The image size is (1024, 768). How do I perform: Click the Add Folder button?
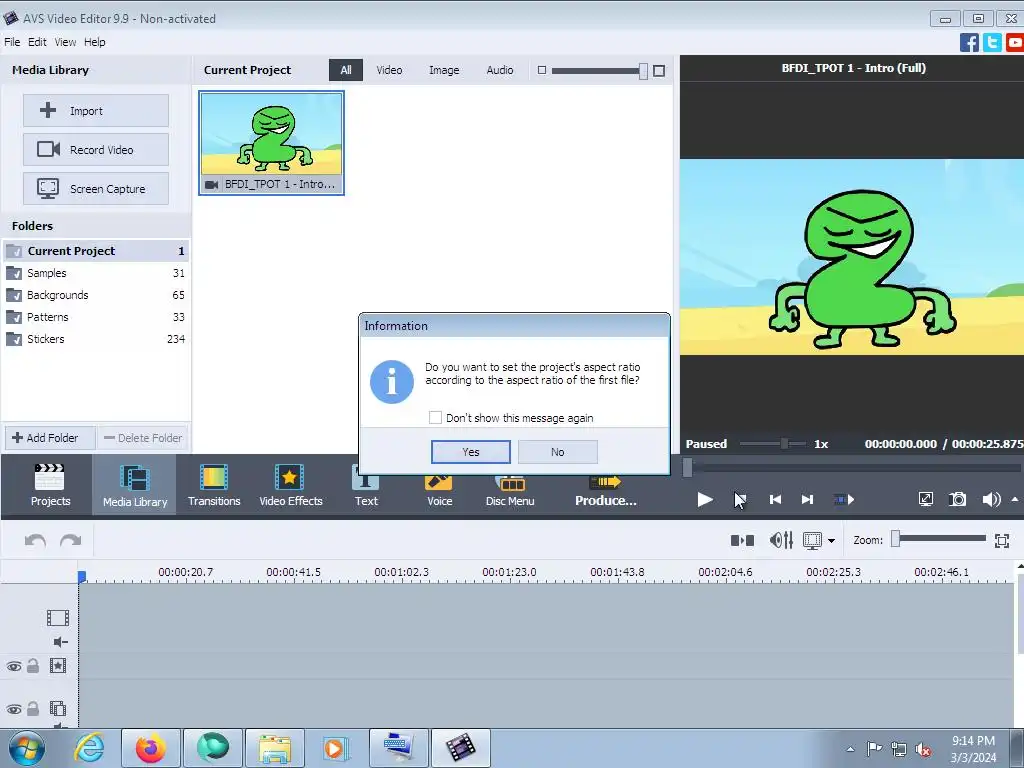[50, 438]
